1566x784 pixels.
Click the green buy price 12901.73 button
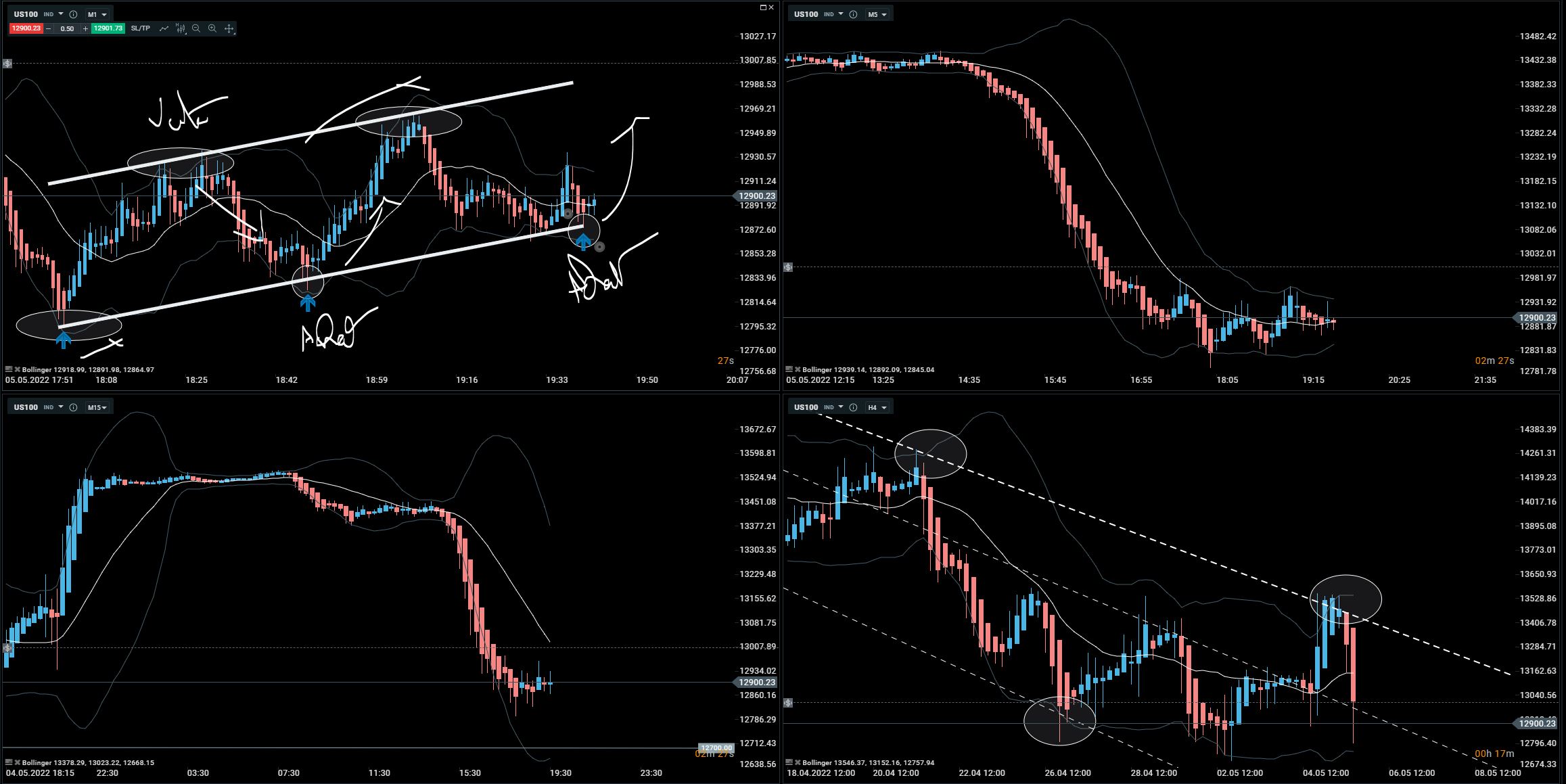coord(108,28)
